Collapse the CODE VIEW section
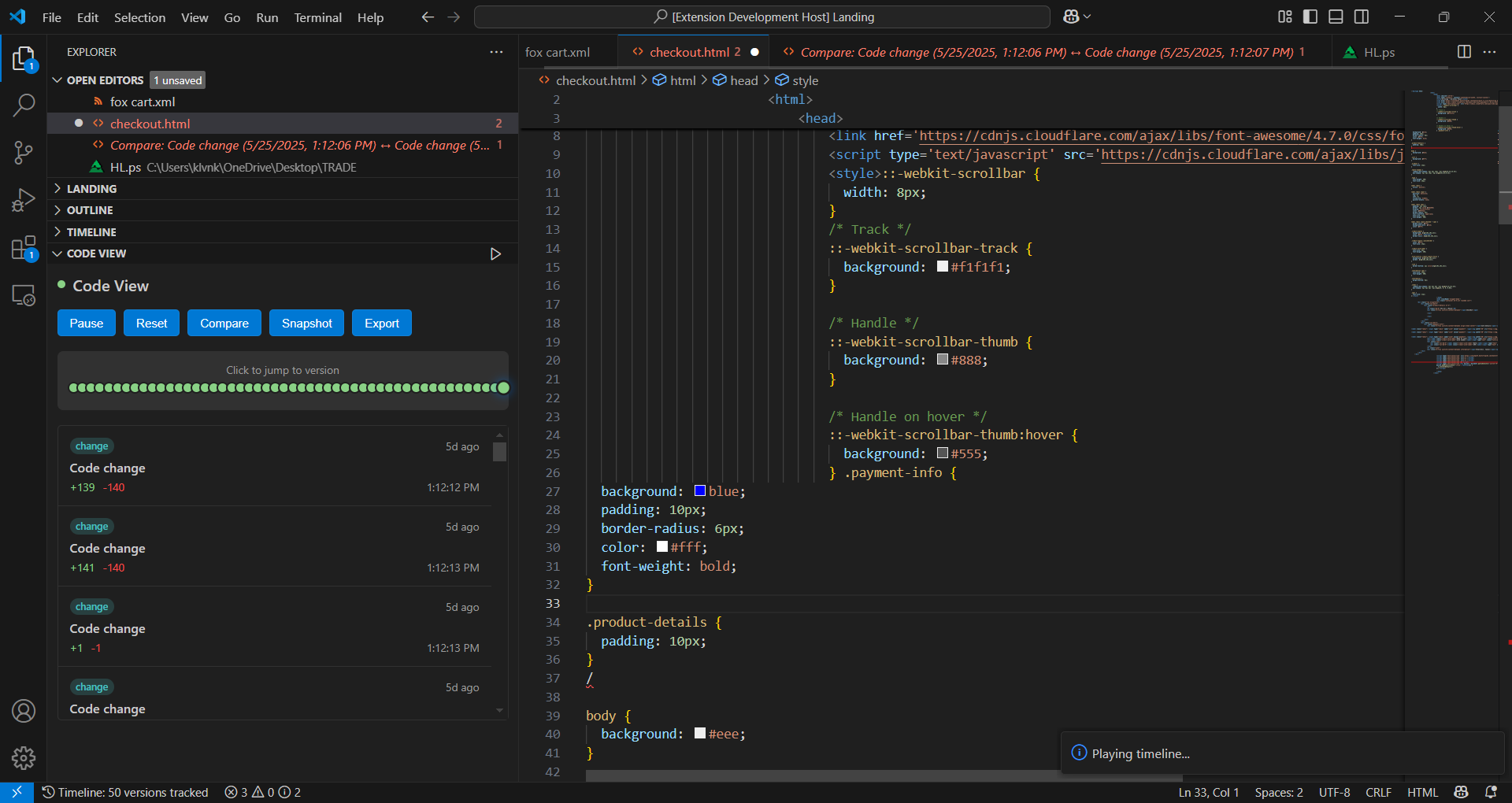Image resolution: width=1512 pixels, height=803 pixels. [x=57, y=253]
